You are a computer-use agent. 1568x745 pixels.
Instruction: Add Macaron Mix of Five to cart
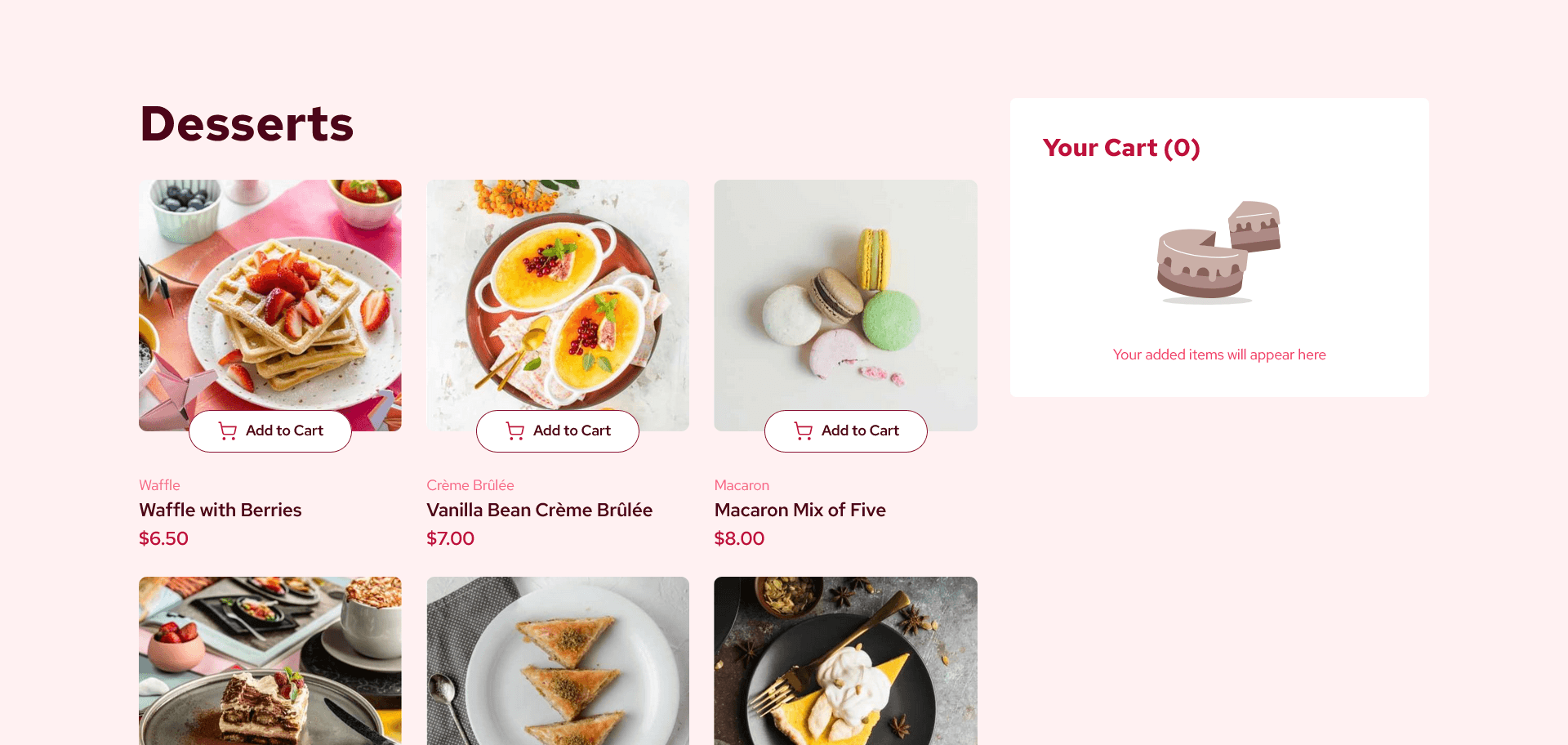[846, 431]
